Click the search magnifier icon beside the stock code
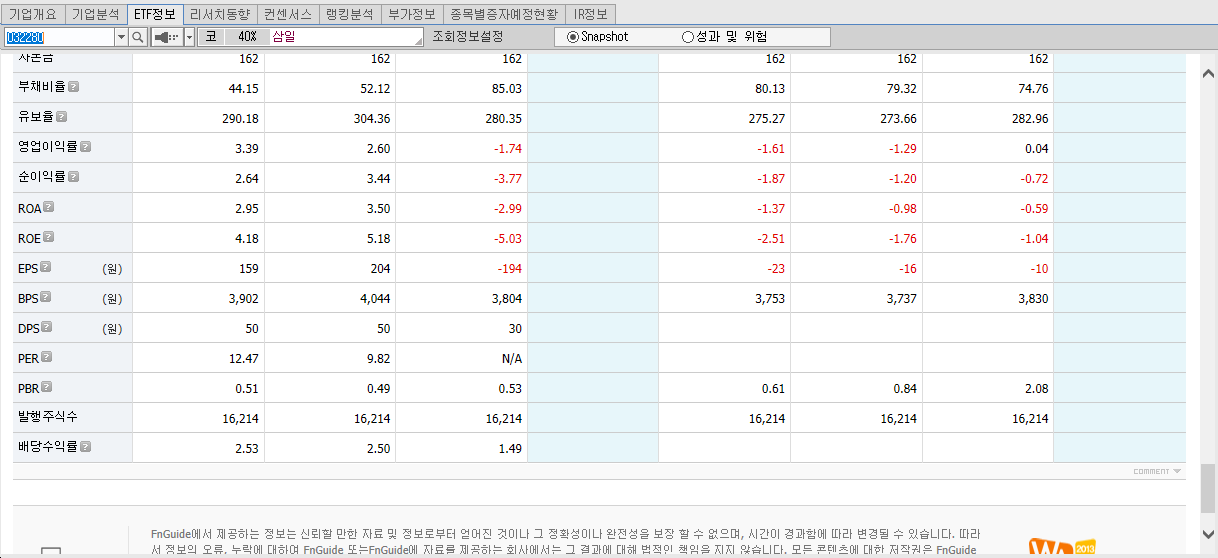This screenshot has width=1218, height=558. [x=138, y=37]
